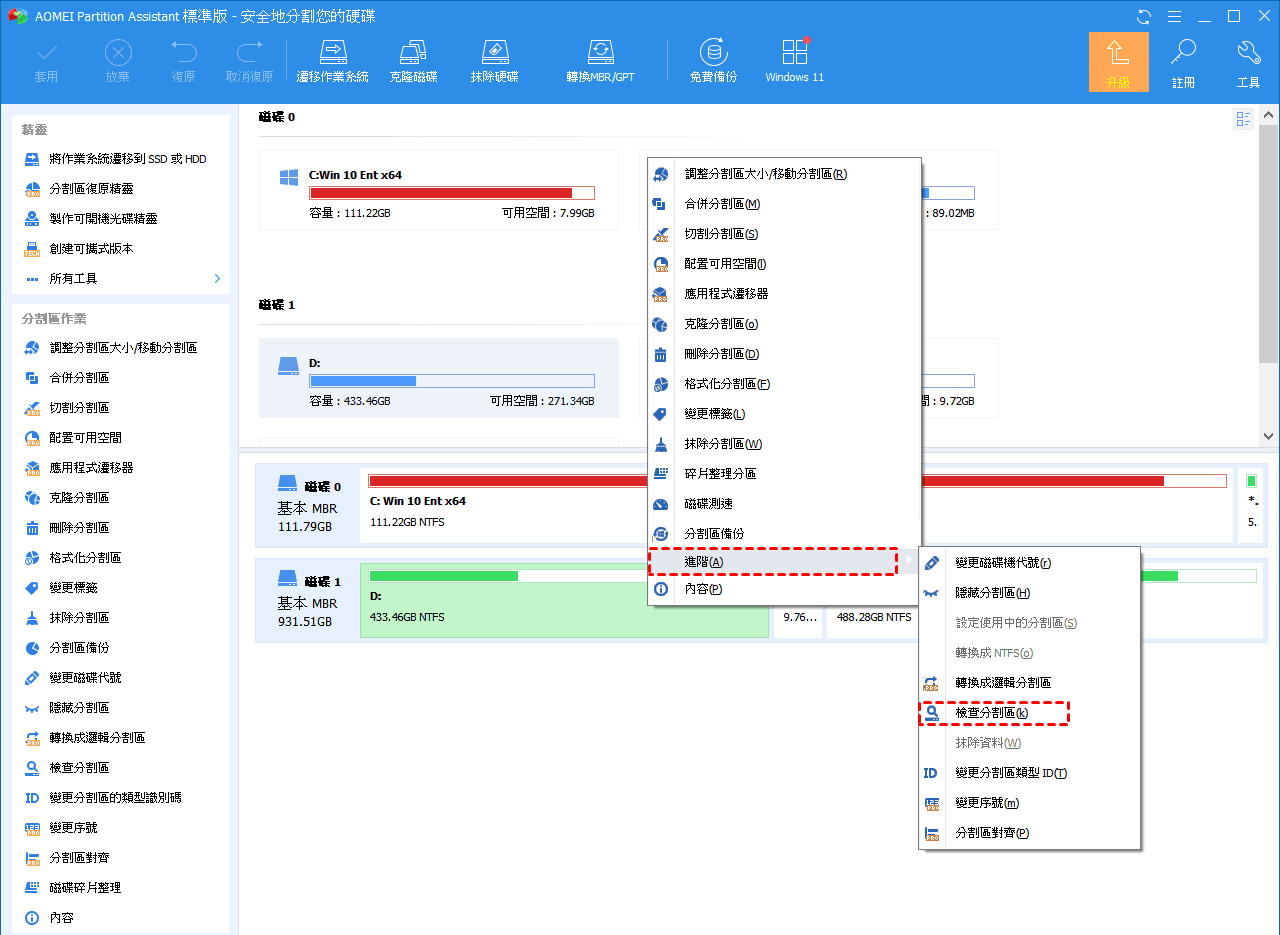Launch the 轉換MBR/GPT converter
Image resolution: width=1280 pixels, height=935 pixels.
pos(600,61)
